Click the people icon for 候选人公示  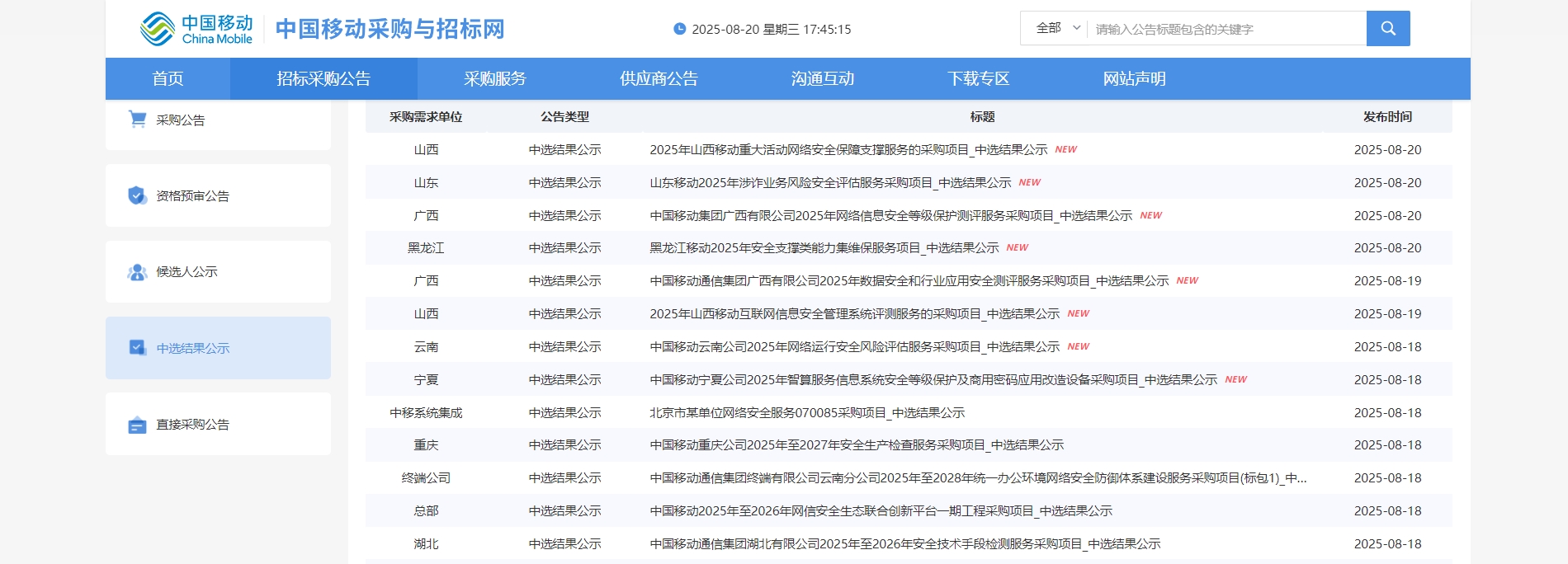[137, 272]
